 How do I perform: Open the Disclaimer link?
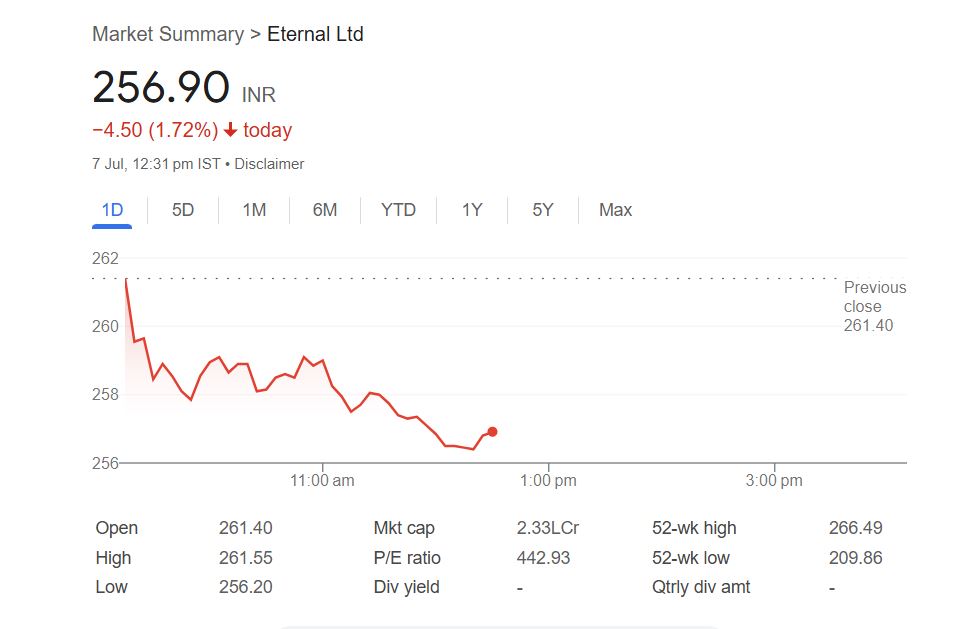coord(269,164)
